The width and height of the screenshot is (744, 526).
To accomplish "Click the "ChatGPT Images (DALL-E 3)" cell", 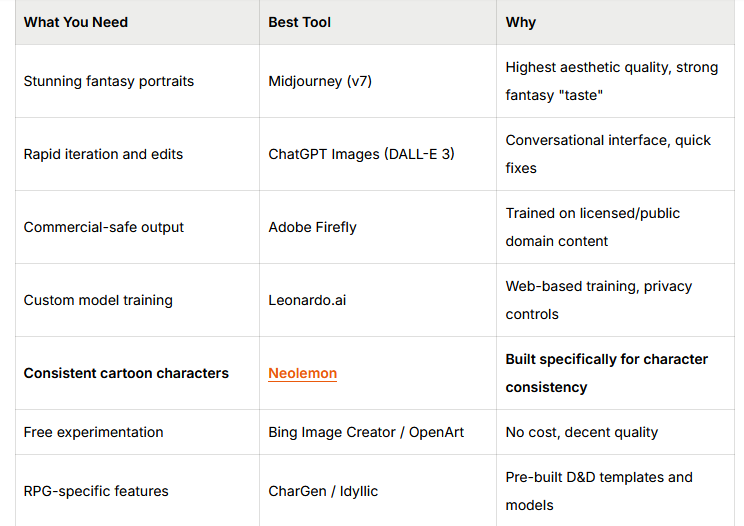I will (x=361, y=154).
